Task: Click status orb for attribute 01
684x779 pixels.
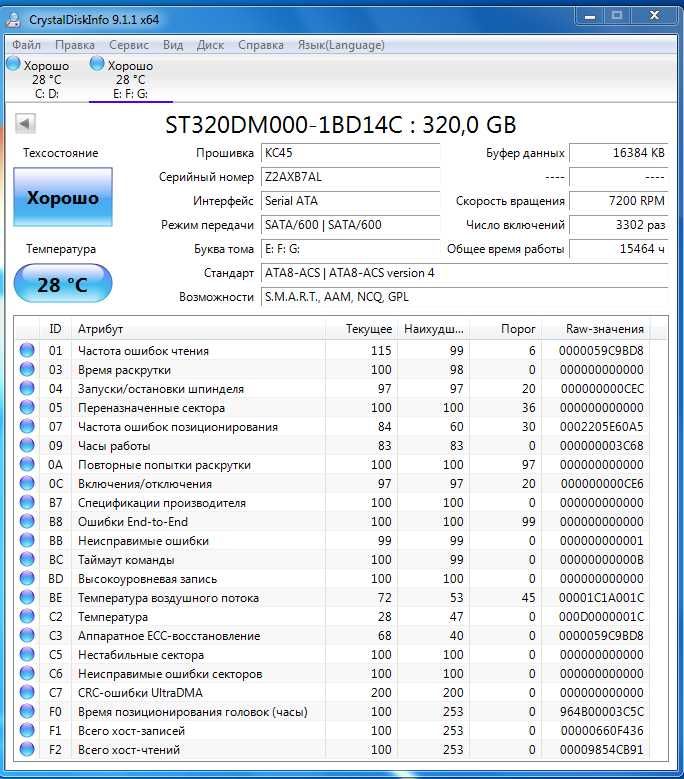Action: (x=27, y=350)
